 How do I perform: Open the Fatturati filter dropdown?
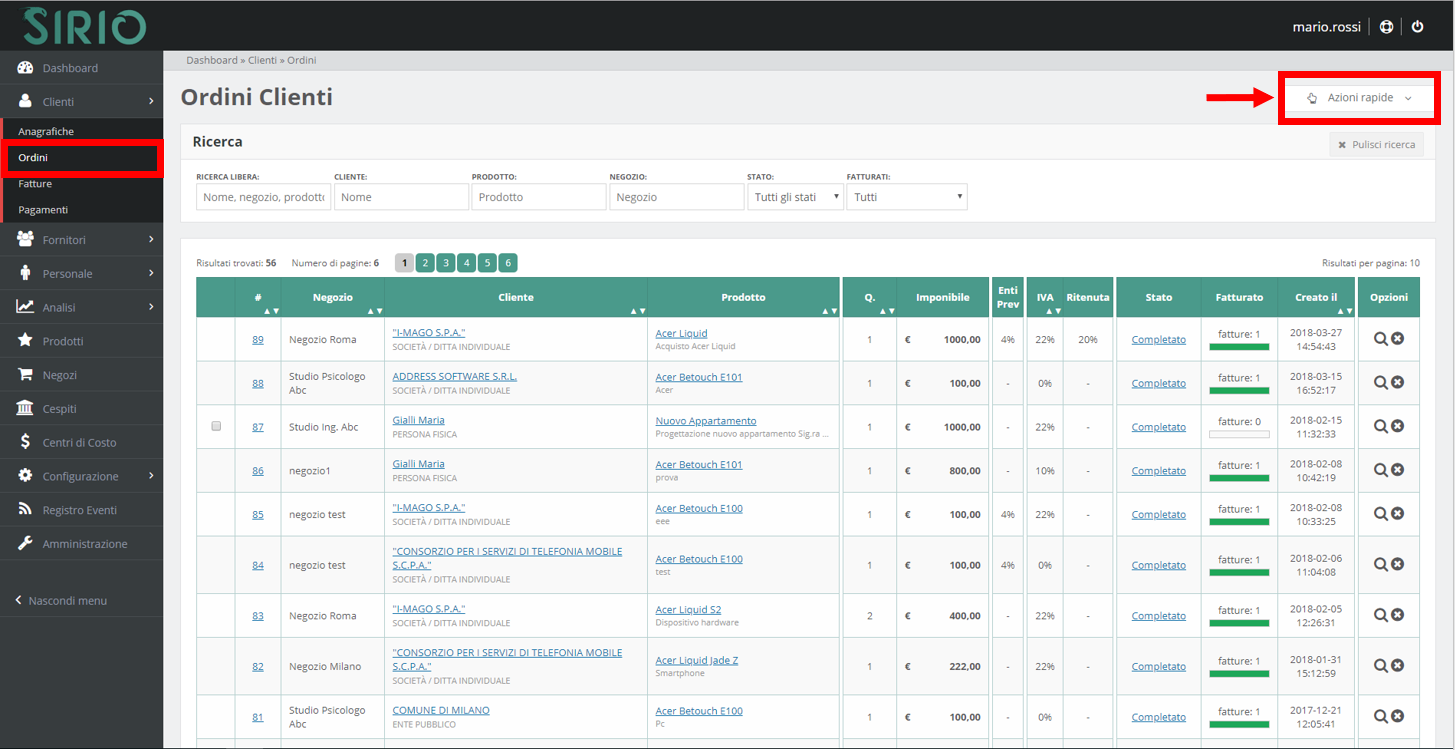(x=907, y=196)
